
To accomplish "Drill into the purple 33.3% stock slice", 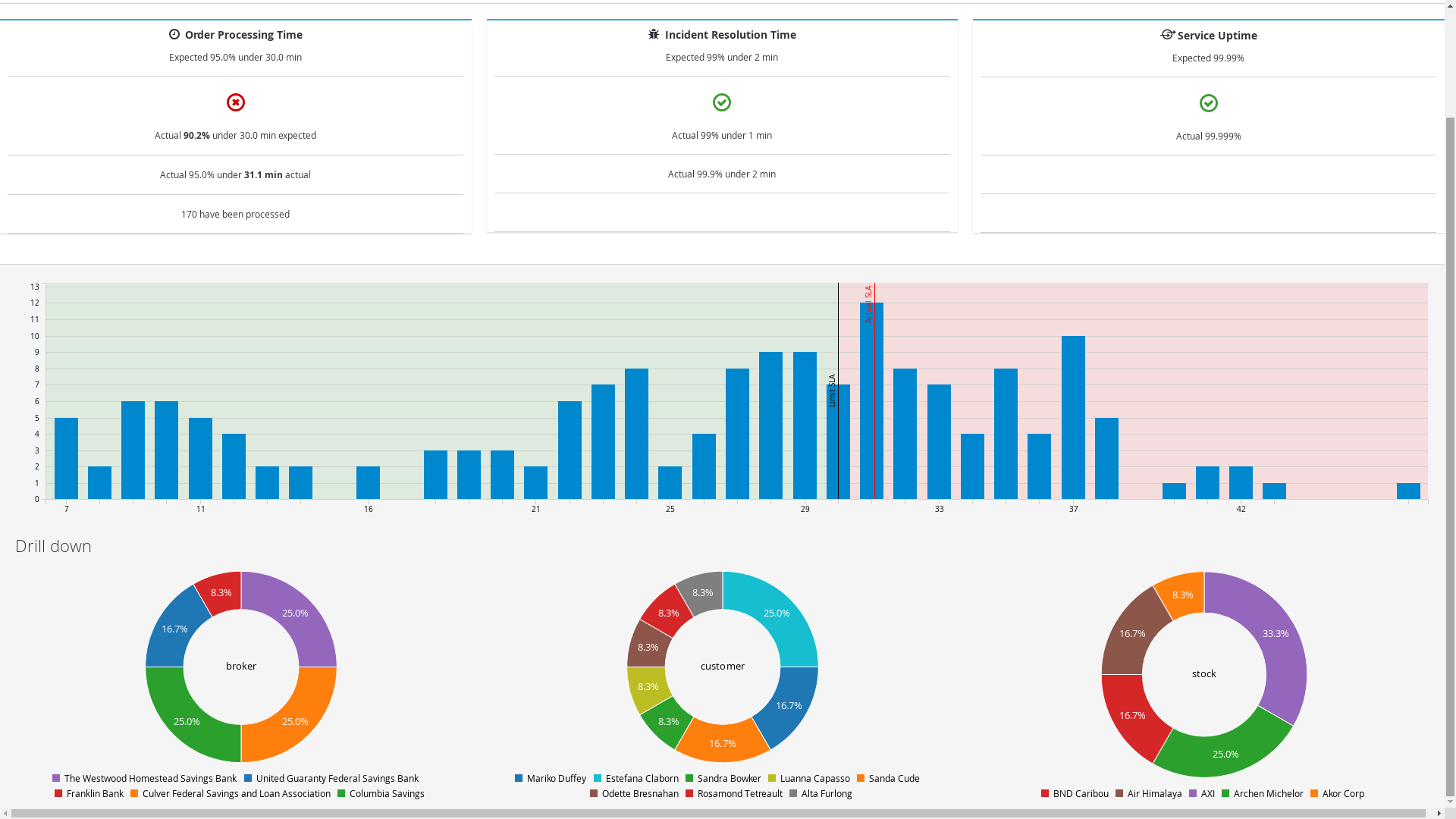I will click(1276, 633).
